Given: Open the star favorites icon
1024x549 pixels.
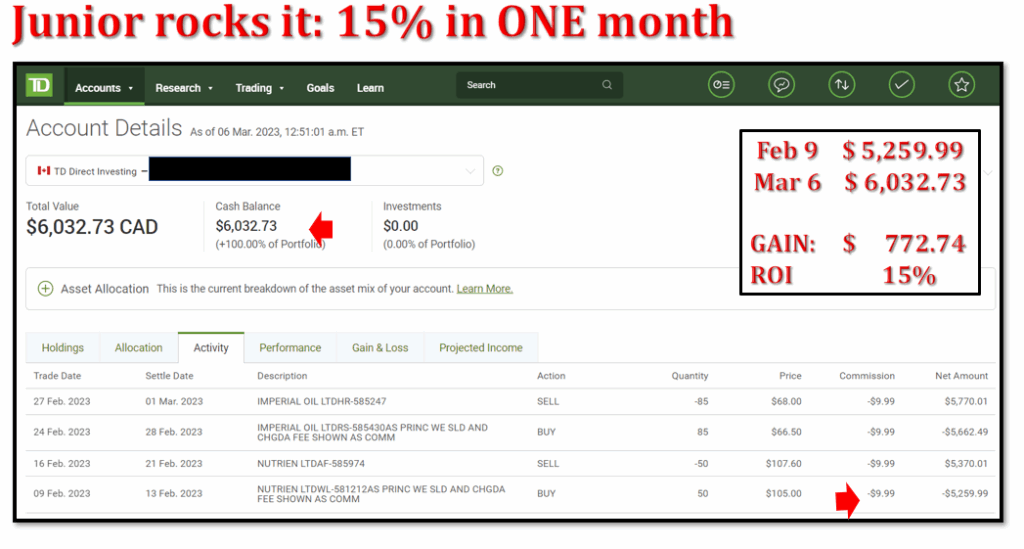Looking at the screenshot, I should [962, 86].
